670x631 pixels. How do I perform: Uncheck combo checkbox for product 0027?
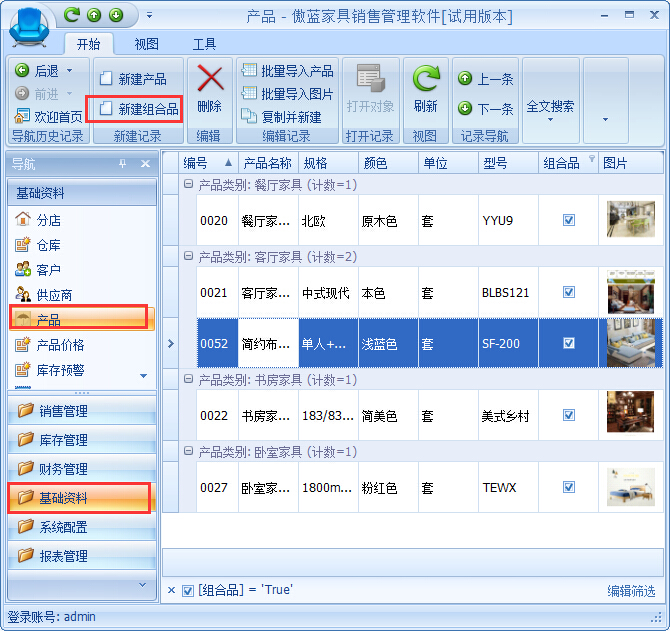pos(569,487)
